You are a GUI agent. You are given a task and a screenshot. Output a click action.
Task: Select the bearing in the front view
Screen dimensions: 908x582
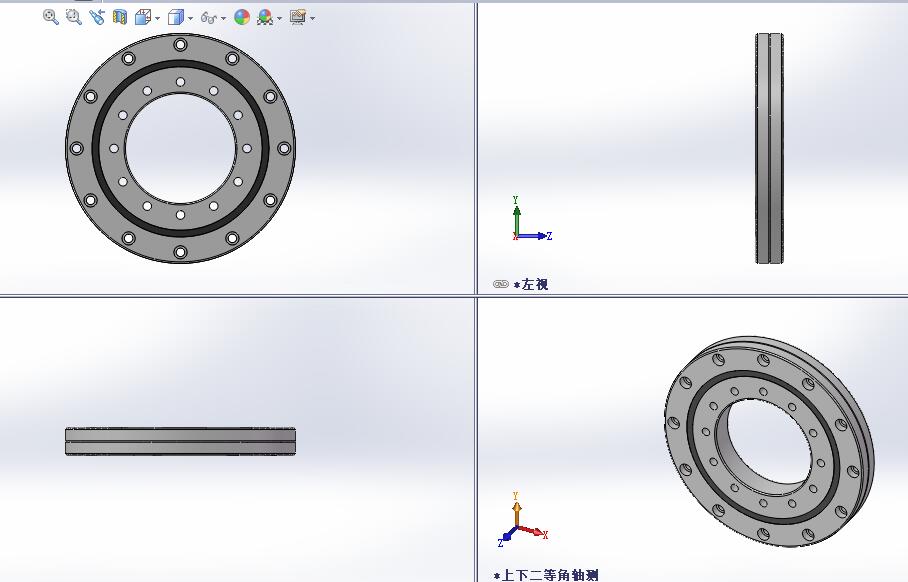pos(181,148)
